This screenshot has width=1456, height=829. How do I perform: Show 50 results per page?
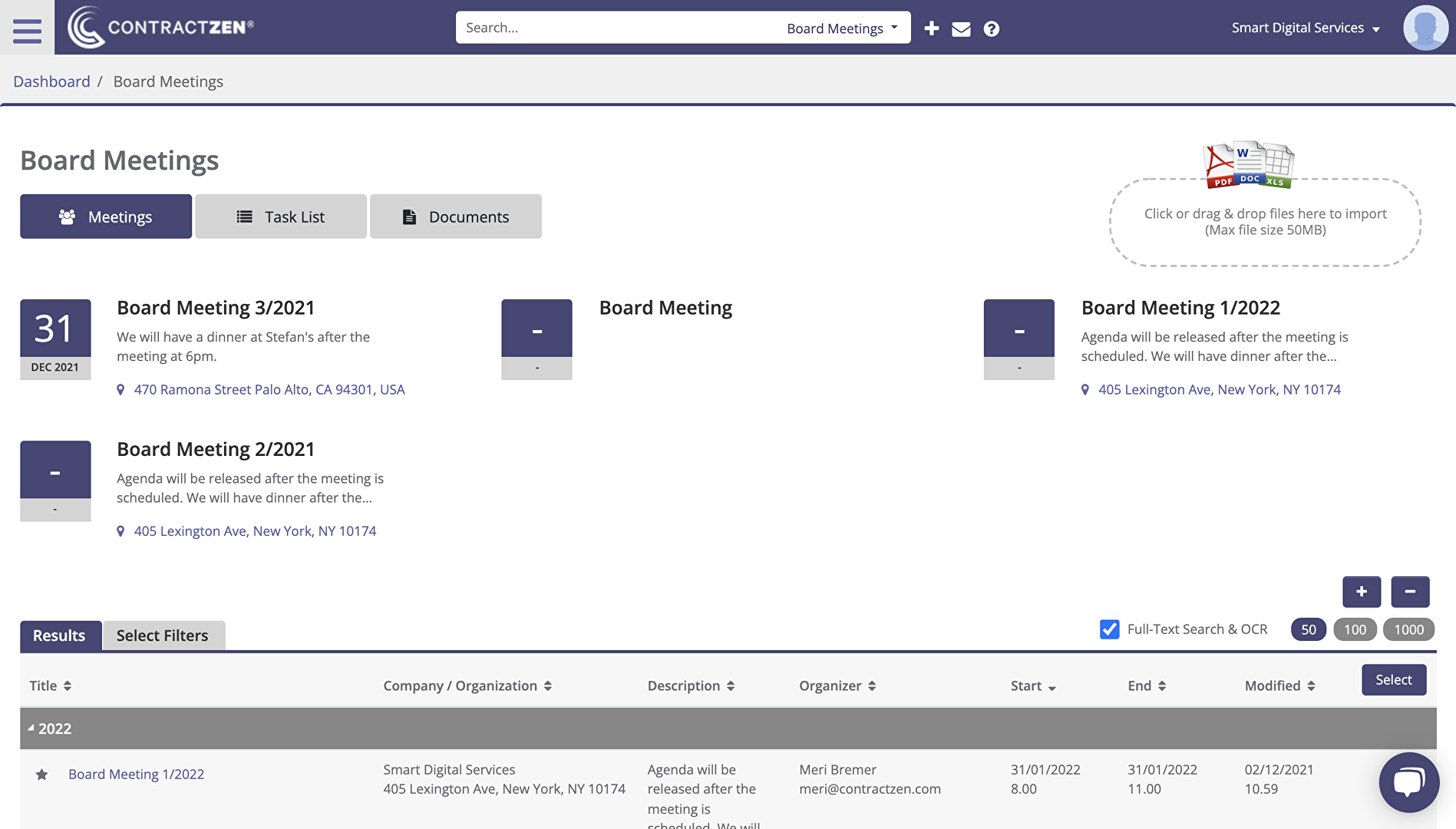(1309, 629)
